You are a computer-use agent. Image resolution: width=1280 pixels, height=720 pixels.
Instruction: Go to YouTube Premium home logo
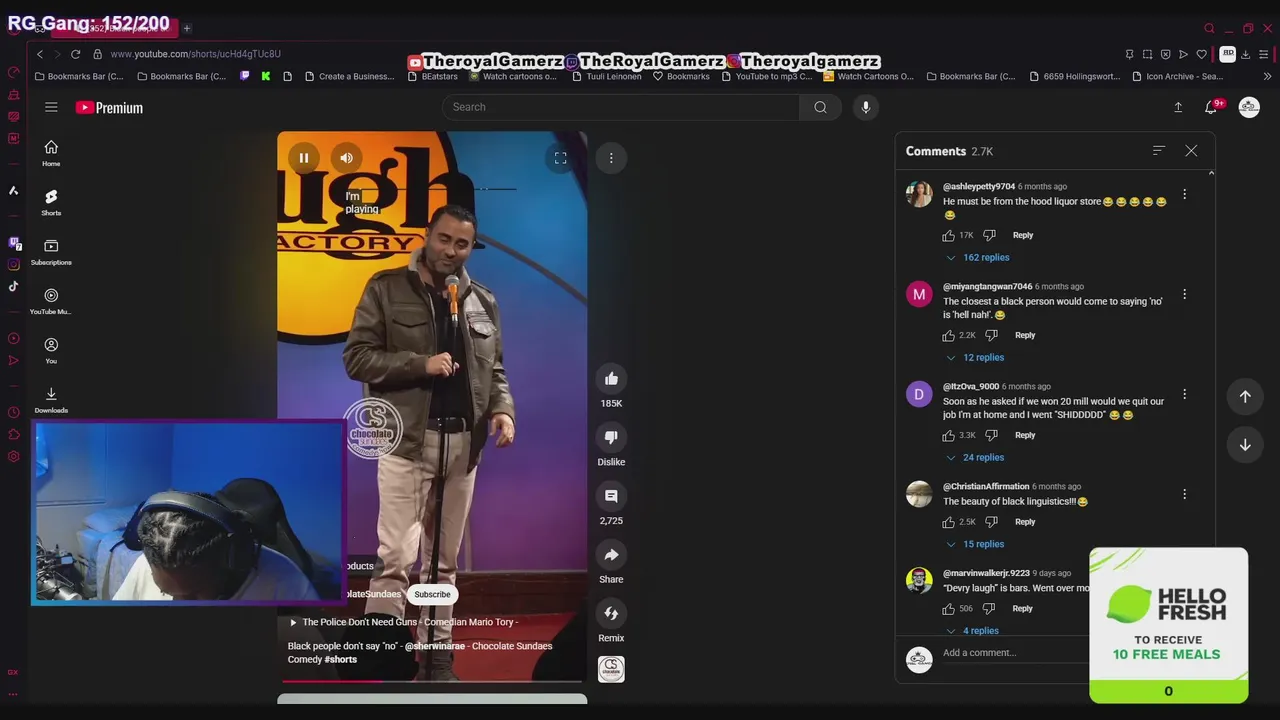point(109,107)
